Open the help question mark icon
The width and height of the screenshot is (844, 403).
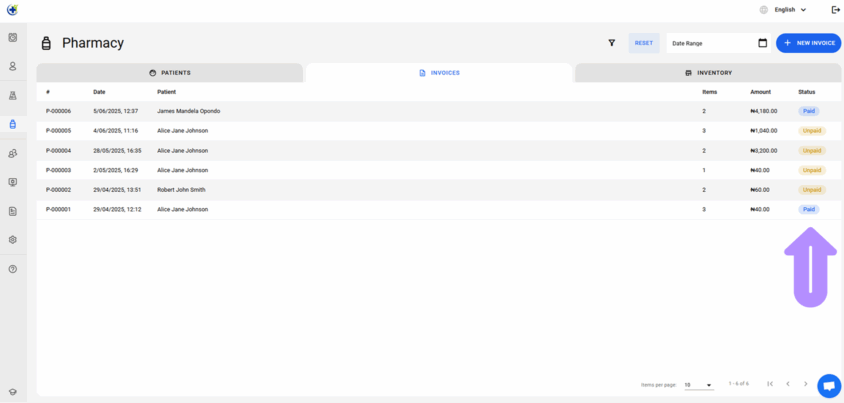(13, 269)
